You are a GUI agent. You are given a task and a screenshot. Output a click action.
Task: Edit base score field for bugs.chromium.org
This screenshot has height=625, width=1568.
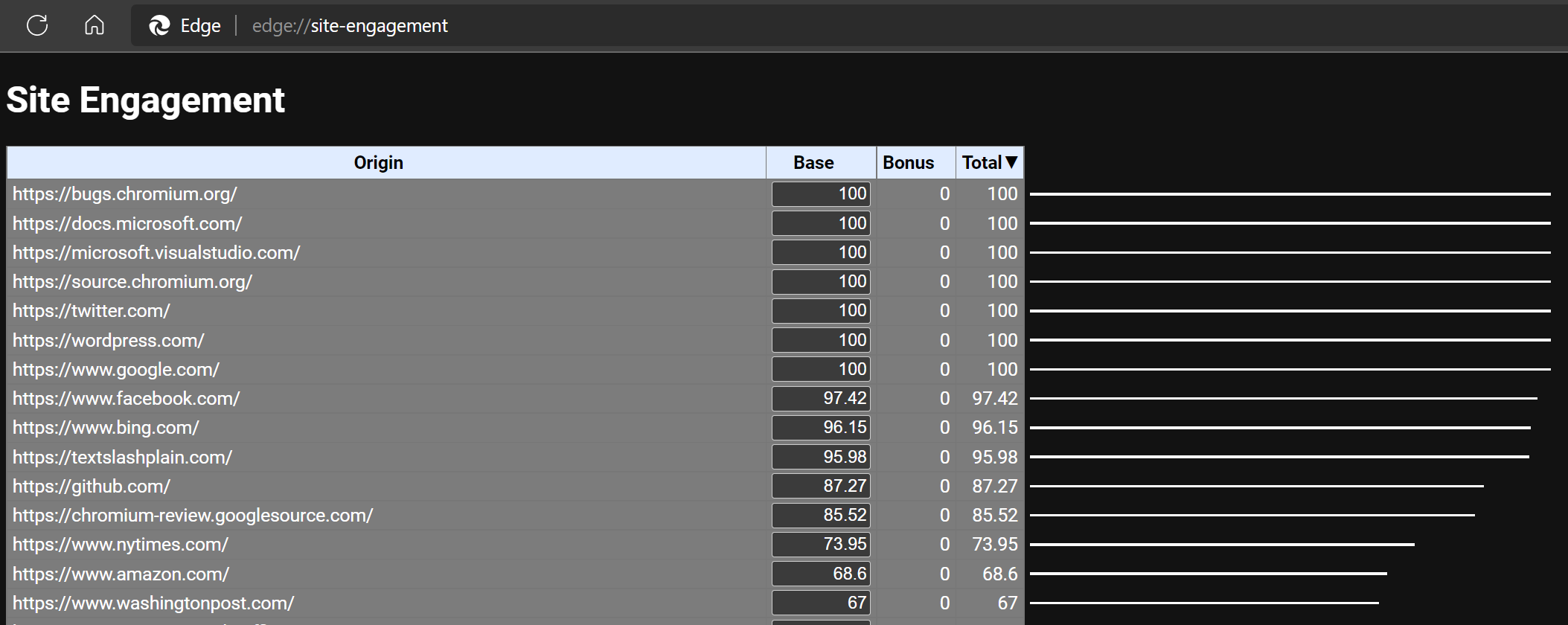pyautogui.click(x=821, y=194)
